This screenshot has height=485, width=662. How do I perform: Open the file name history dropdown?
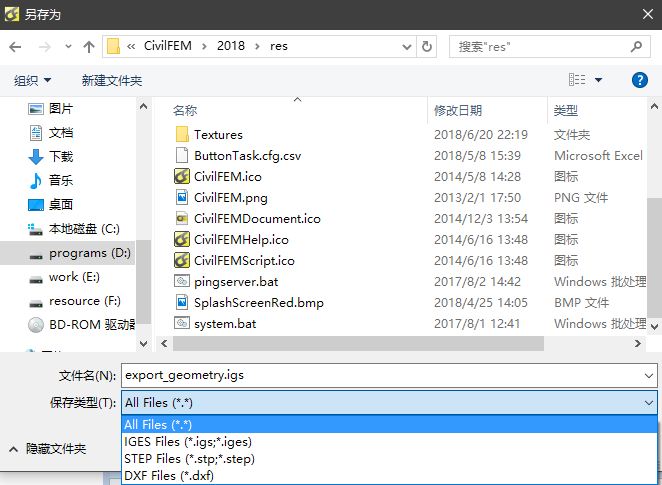tap(649, 375)
